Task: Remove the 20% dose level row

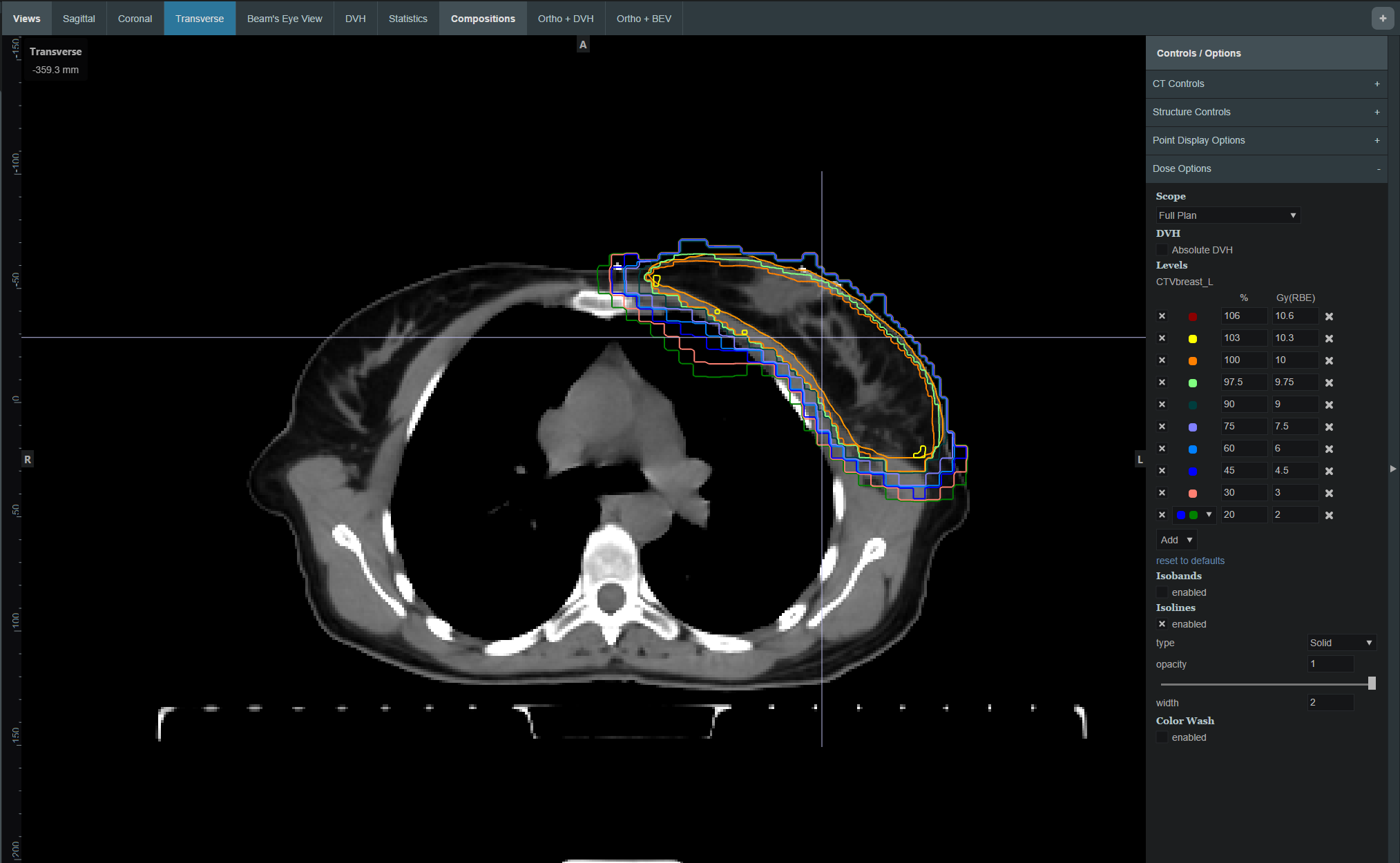Action: (x=1329, y=516)
